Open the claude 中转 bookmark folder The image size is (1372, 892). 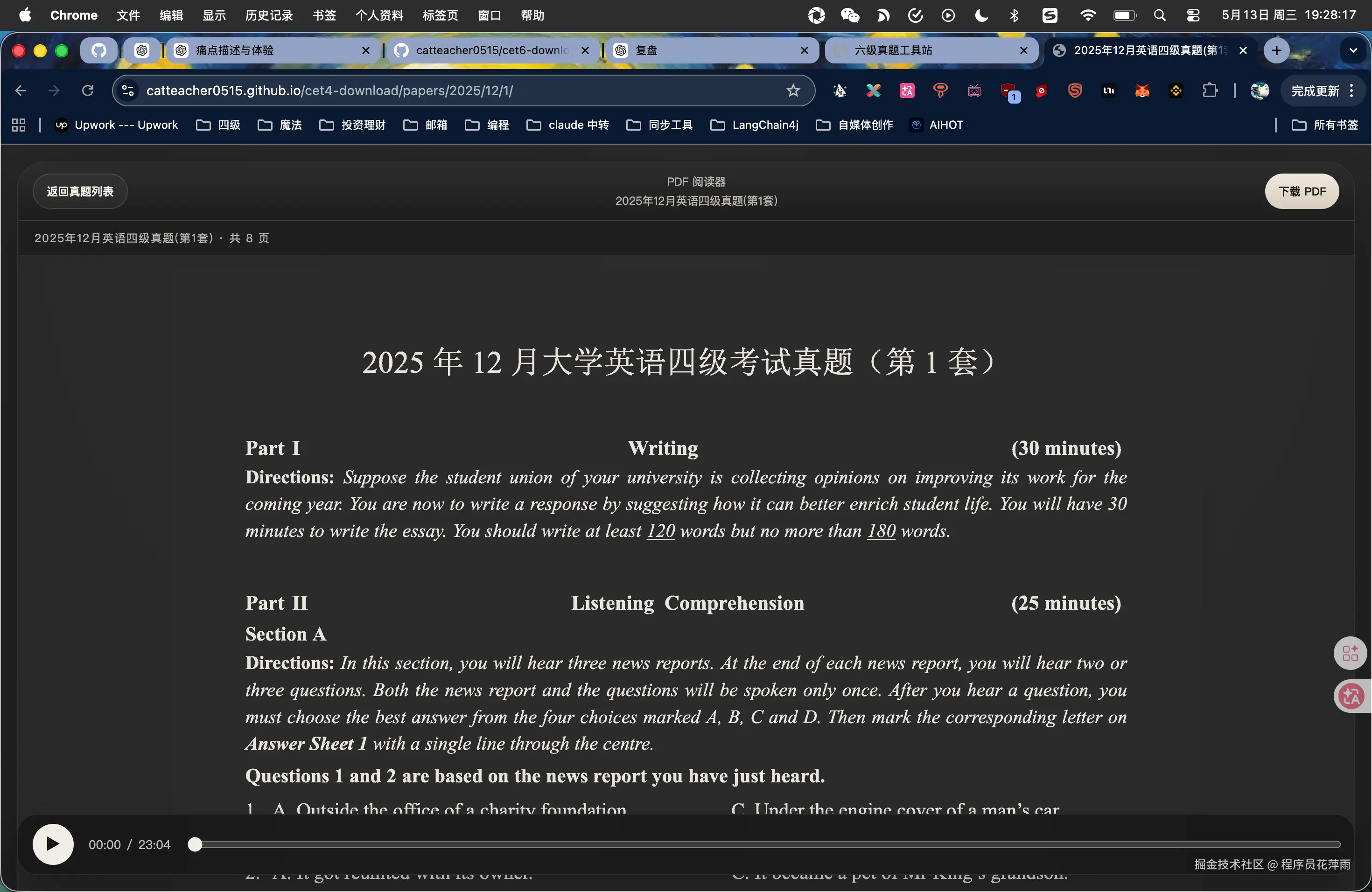568,125
